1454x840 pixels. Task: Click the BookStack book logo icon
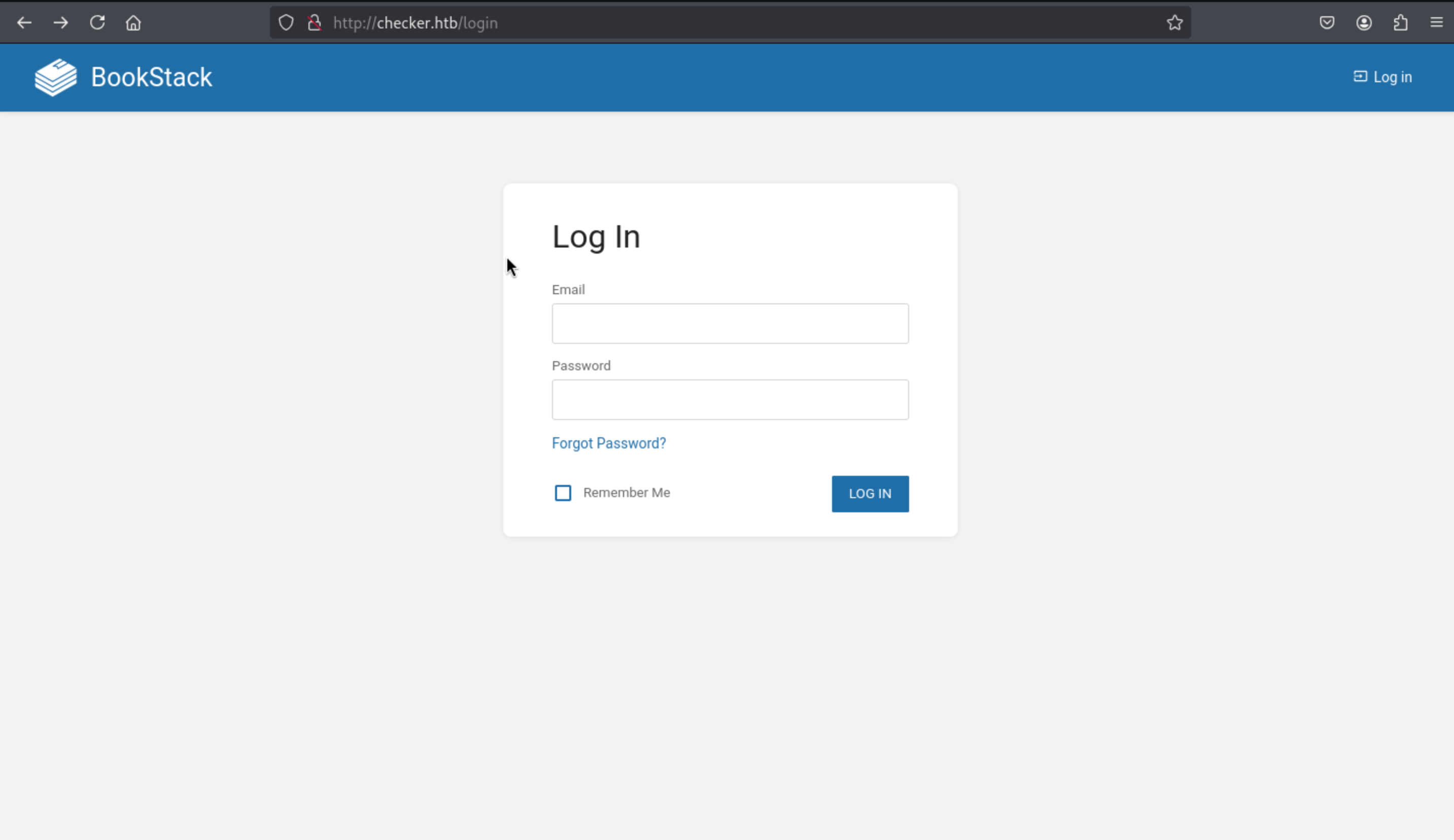55,77
